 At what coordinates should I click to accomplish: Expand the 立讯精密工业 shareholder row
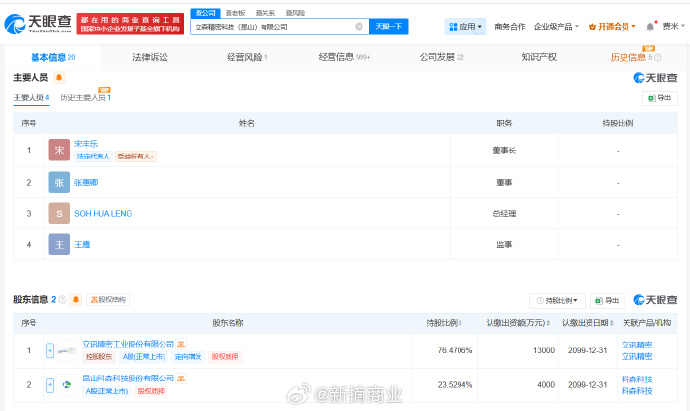point(50,351)
